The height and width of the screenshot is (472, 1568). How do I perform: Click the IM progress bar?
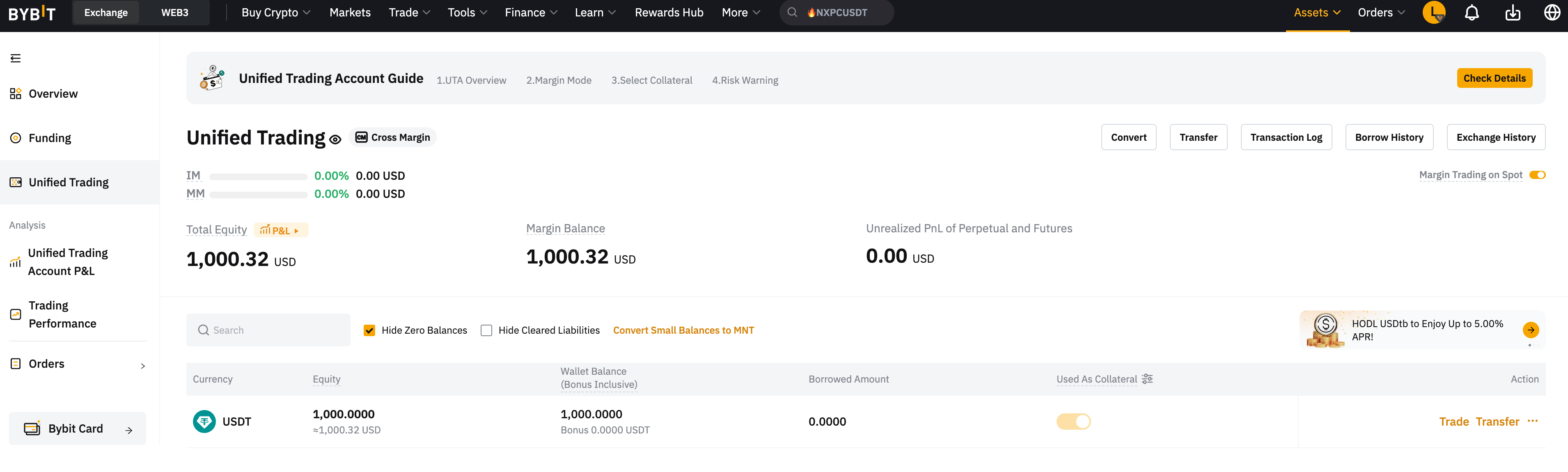pos(258,177)
